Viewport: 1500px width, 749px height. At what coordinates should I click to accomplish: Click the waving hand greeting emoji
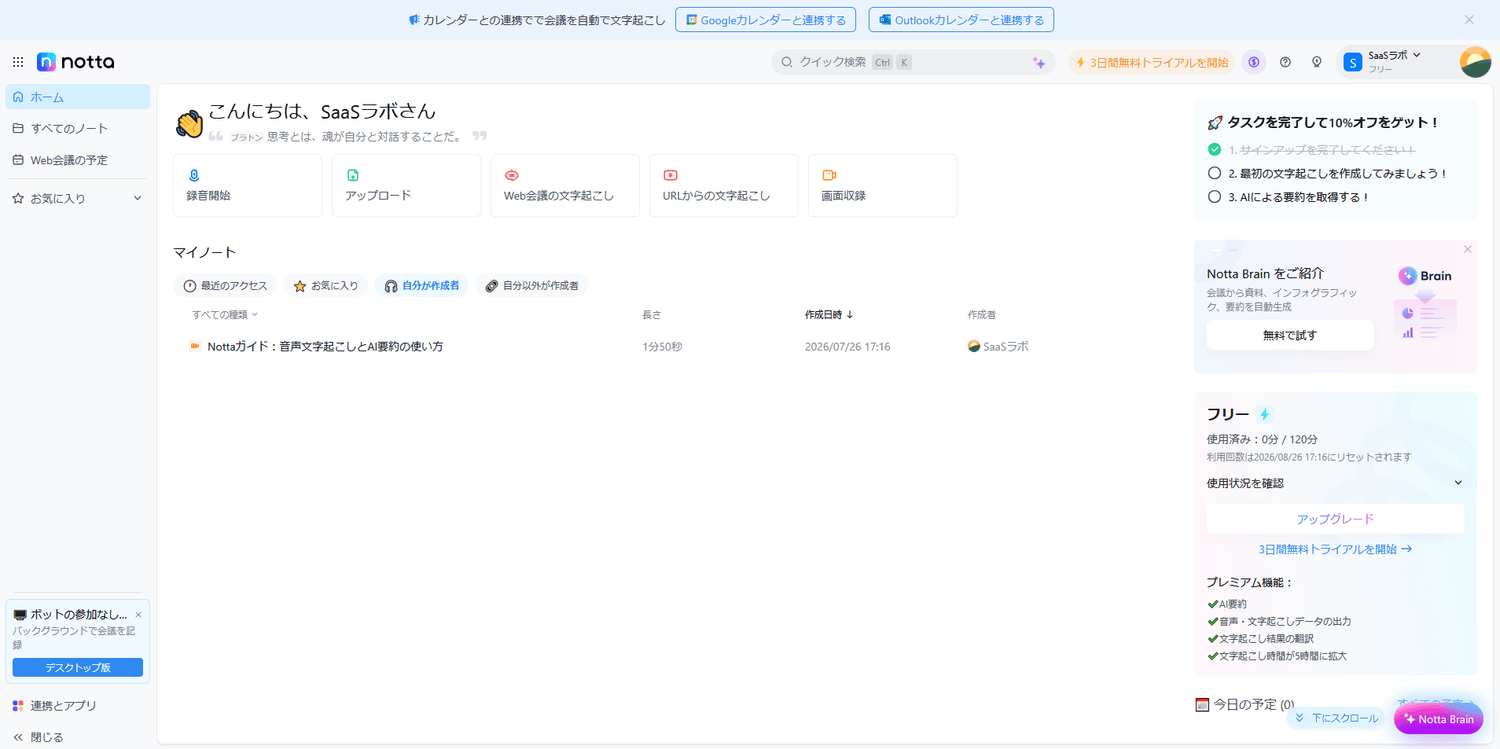189,124
